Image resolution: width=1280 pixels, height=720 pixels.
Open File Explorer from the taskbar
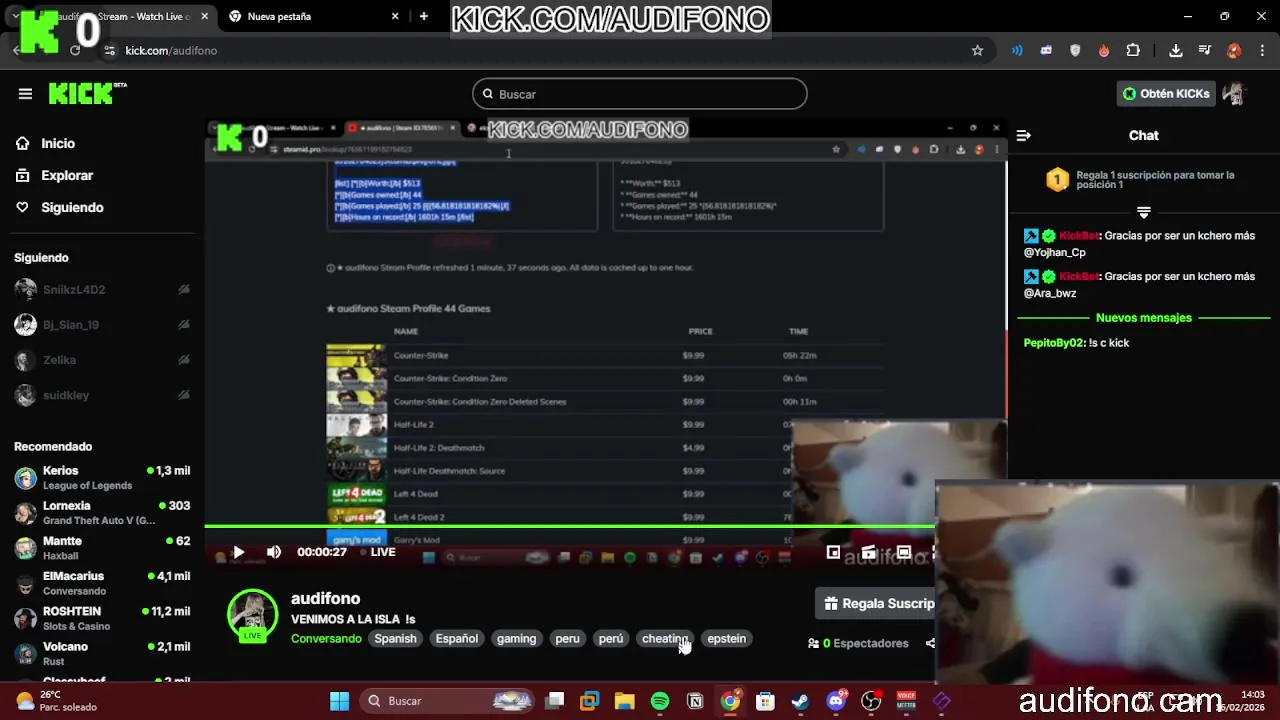(625, 701)
